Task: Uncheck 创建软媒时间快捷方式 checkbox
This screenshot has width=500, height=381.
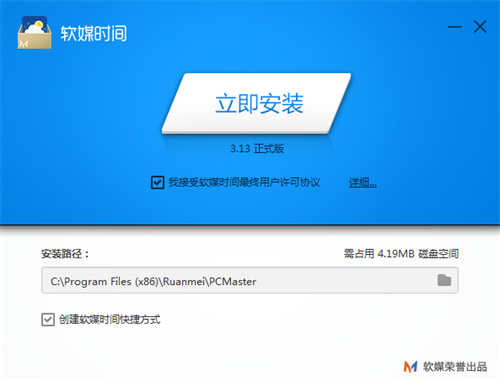Action: point(48,319)
